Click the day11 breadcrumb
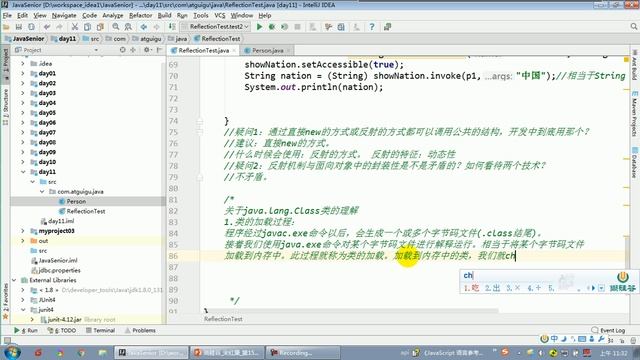Image resolution: width=640 pixels, height=360 pixels. click(64, 39)
